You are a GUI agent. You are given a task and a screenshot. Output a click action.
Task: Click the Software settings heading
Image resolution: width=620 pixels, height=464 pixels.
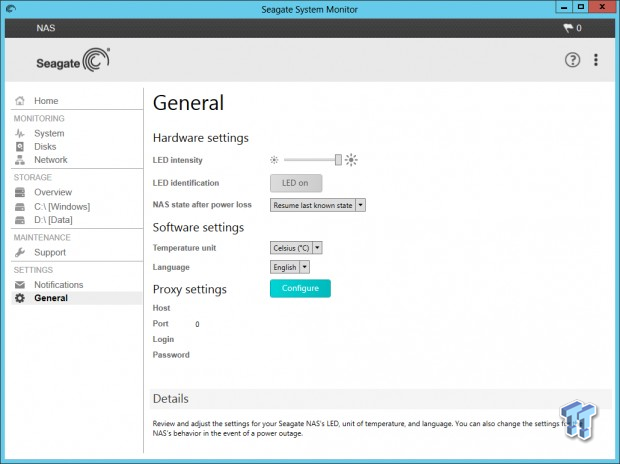(198, 227)
